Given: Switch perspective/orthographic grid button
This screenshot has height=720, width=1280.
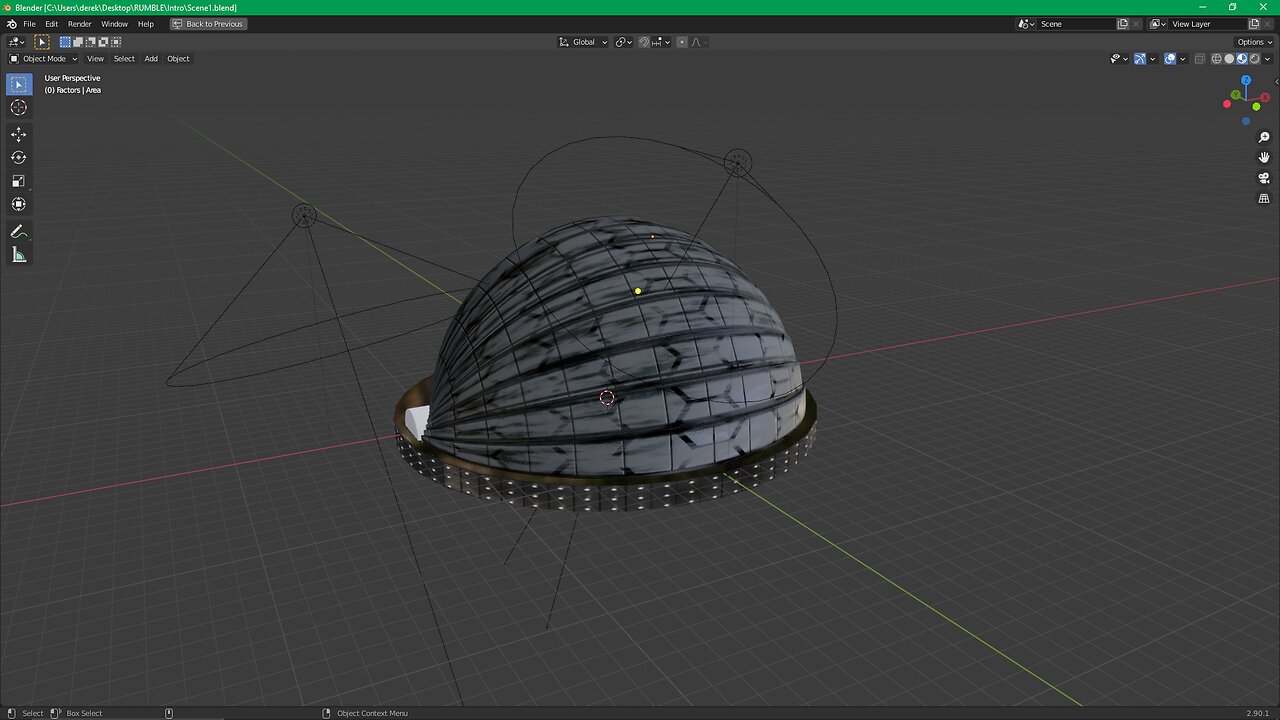Looking at the screenshot, I should [1264, 198].
